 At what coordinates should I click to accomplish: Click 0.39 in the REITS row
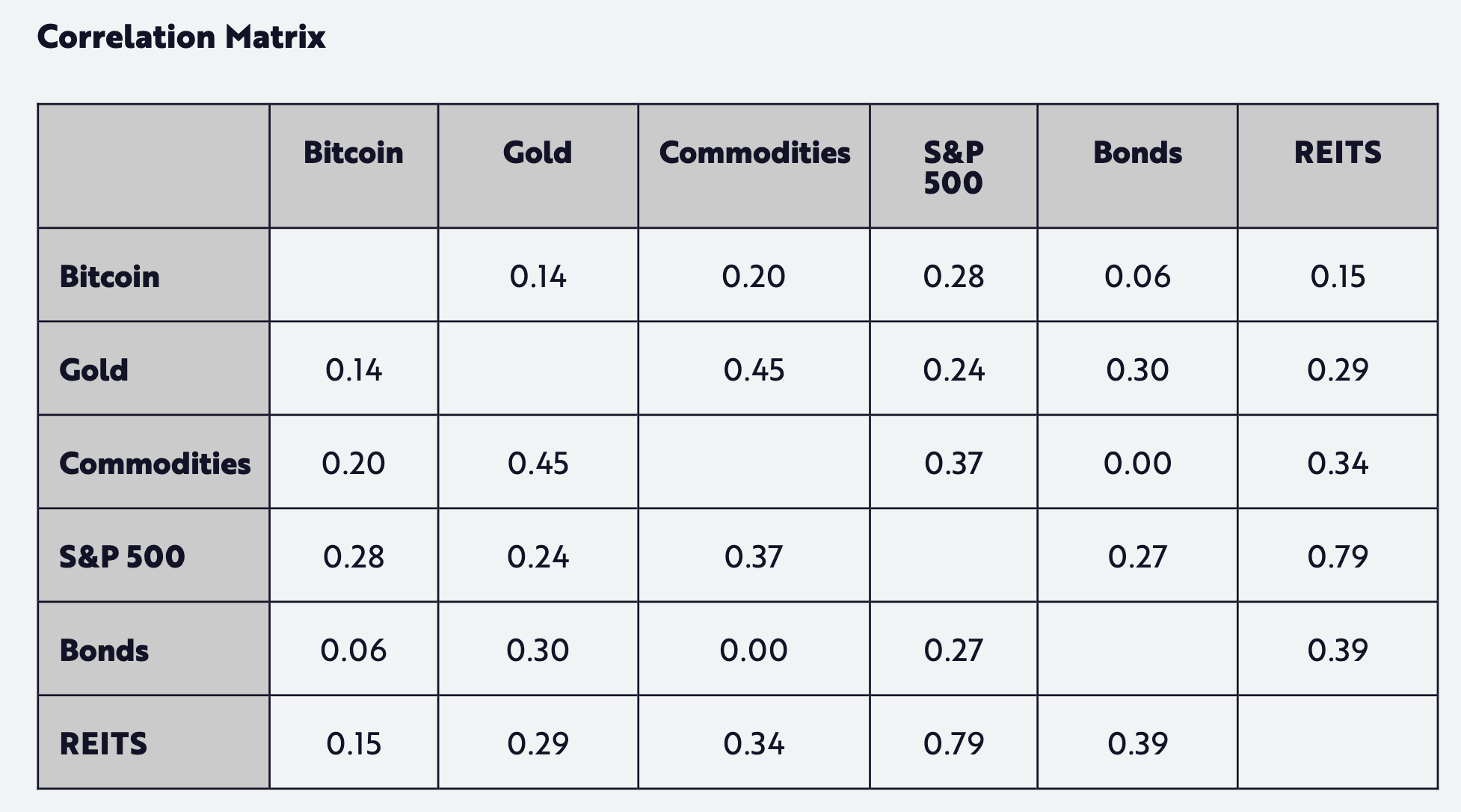tap(1137, 743)
